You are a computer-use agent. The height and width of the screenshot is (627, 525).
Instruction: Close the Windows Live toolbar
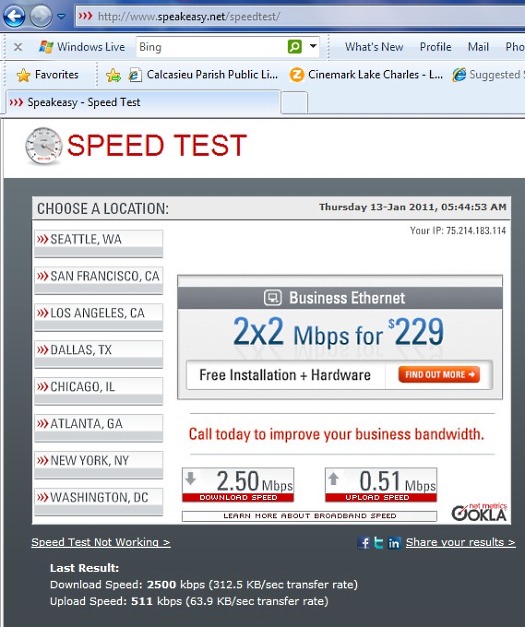click(x=18, y=47)
